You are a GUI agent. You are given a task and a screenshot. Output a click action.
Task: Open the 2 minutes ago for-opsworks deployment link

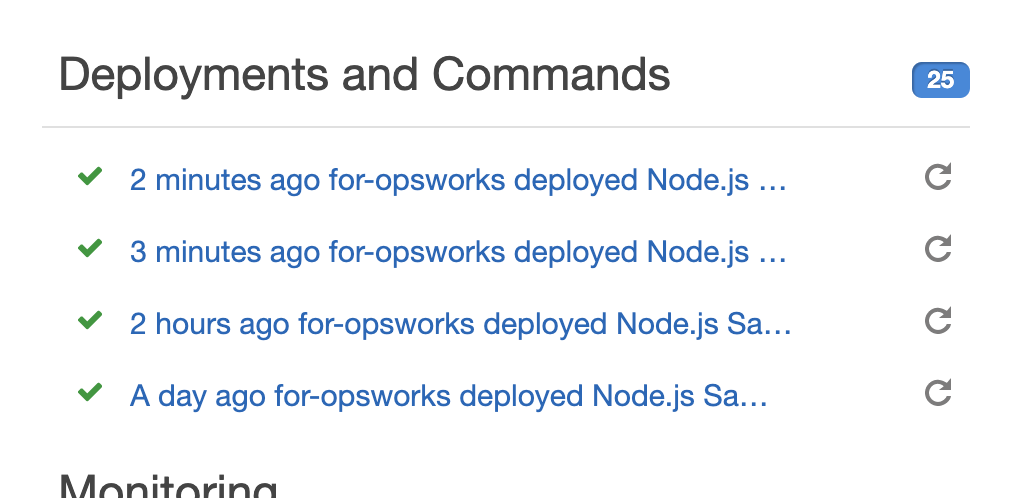(458, 181)
